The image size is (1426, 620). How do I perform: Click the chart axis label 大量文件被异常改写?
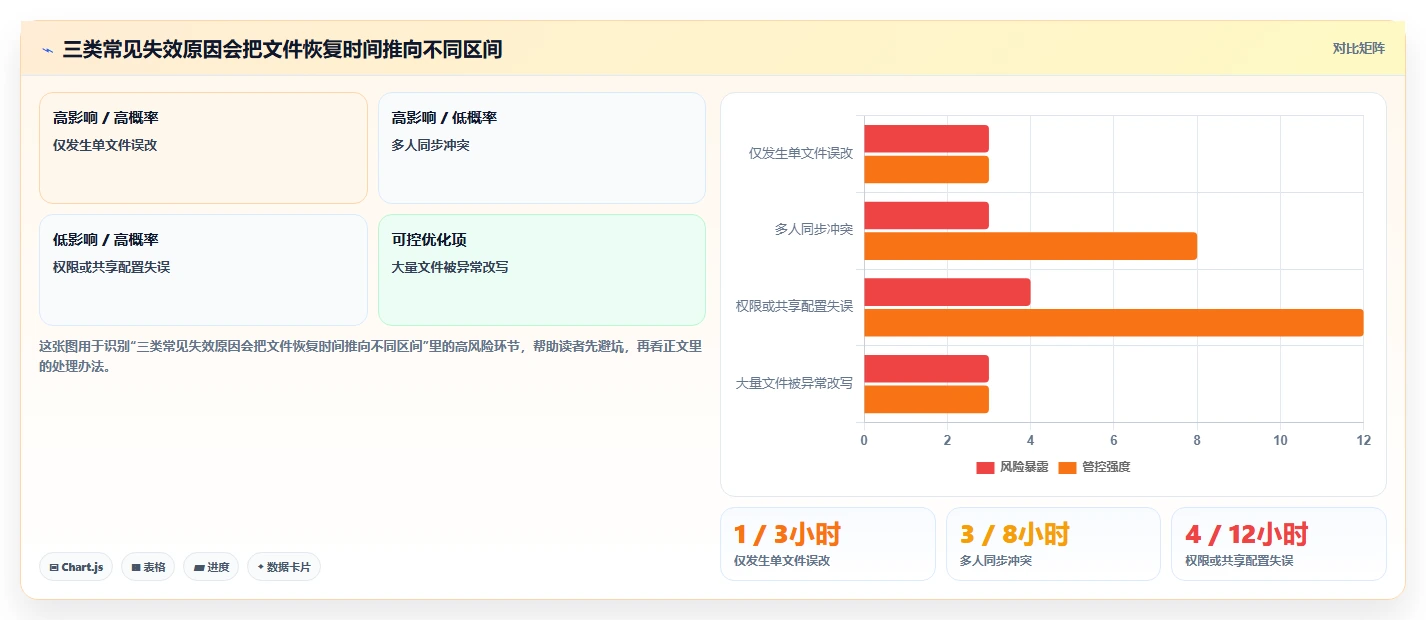tap(795, 383)
